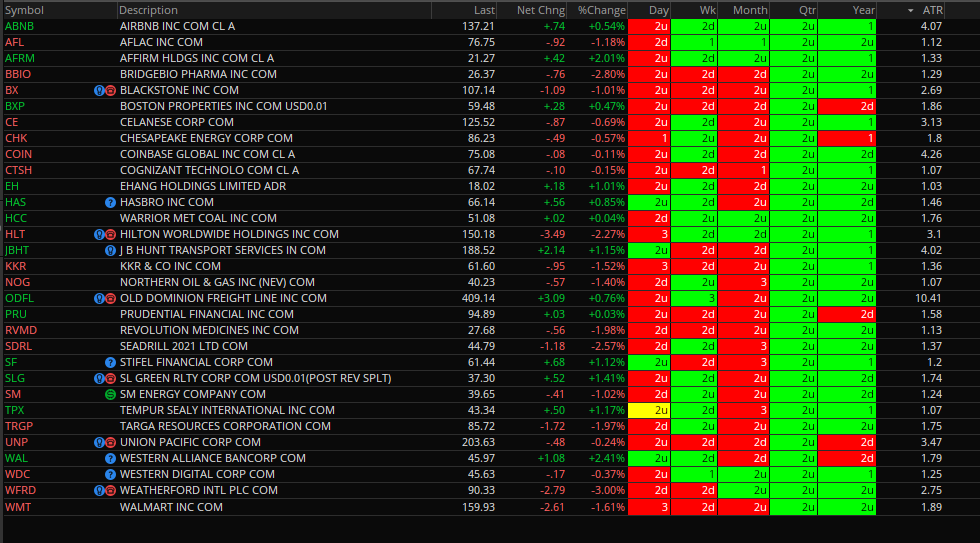Image resolution: width=980 pixels, height=543 pixels.
Task: Click JBHT last price 188.52
Action: pos(478,251)
